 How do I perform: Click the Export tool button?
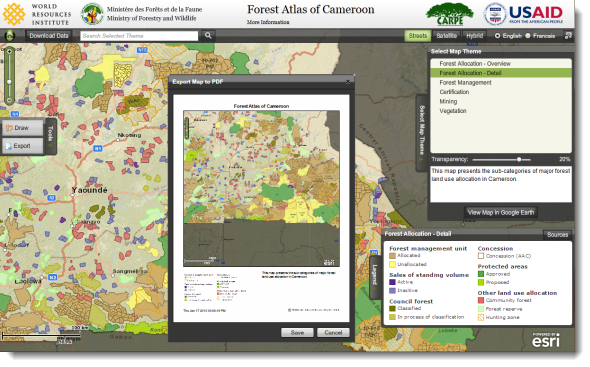[23, 146]
